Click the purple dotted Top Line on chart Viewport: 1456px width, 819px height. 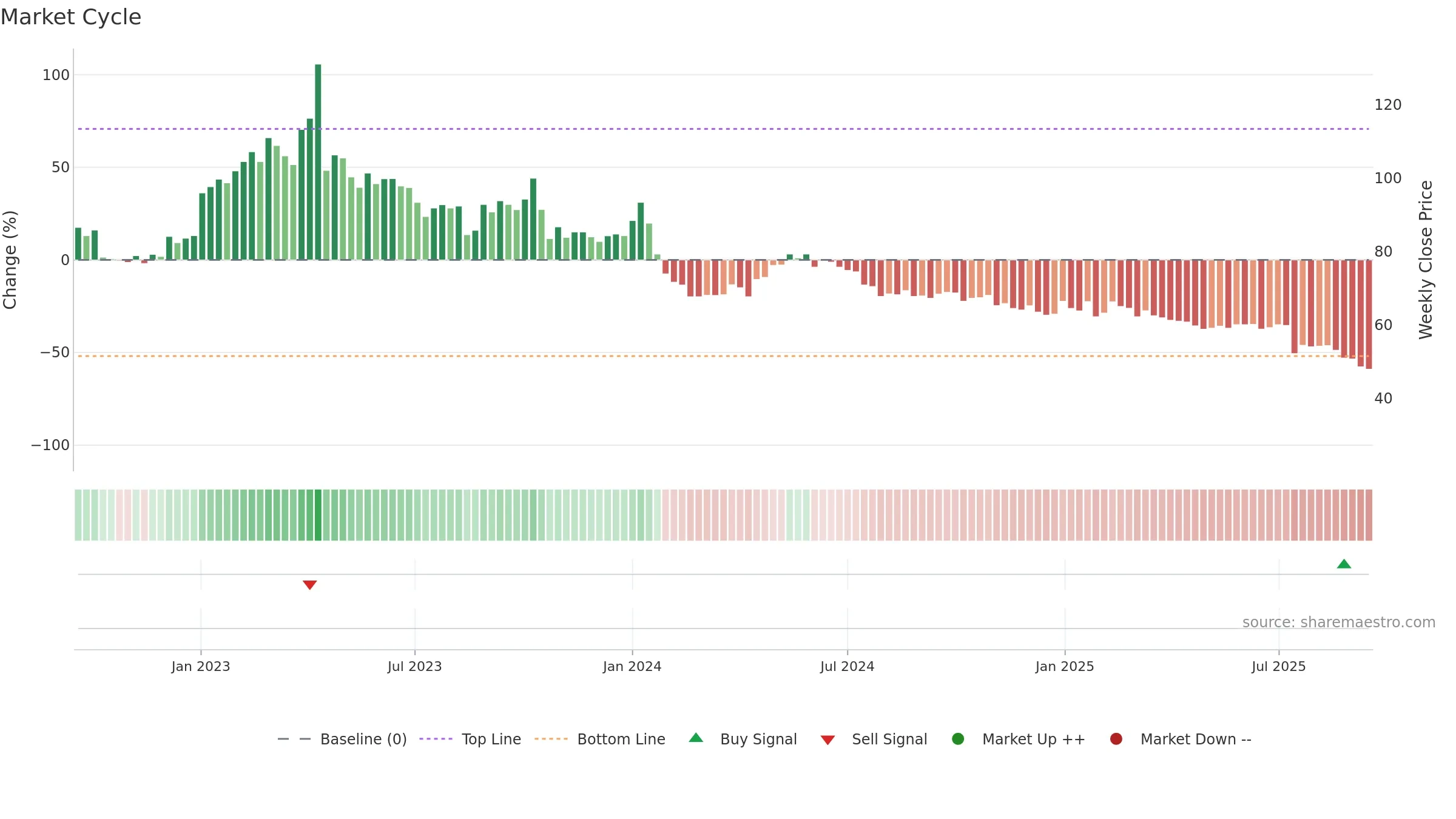723,129
